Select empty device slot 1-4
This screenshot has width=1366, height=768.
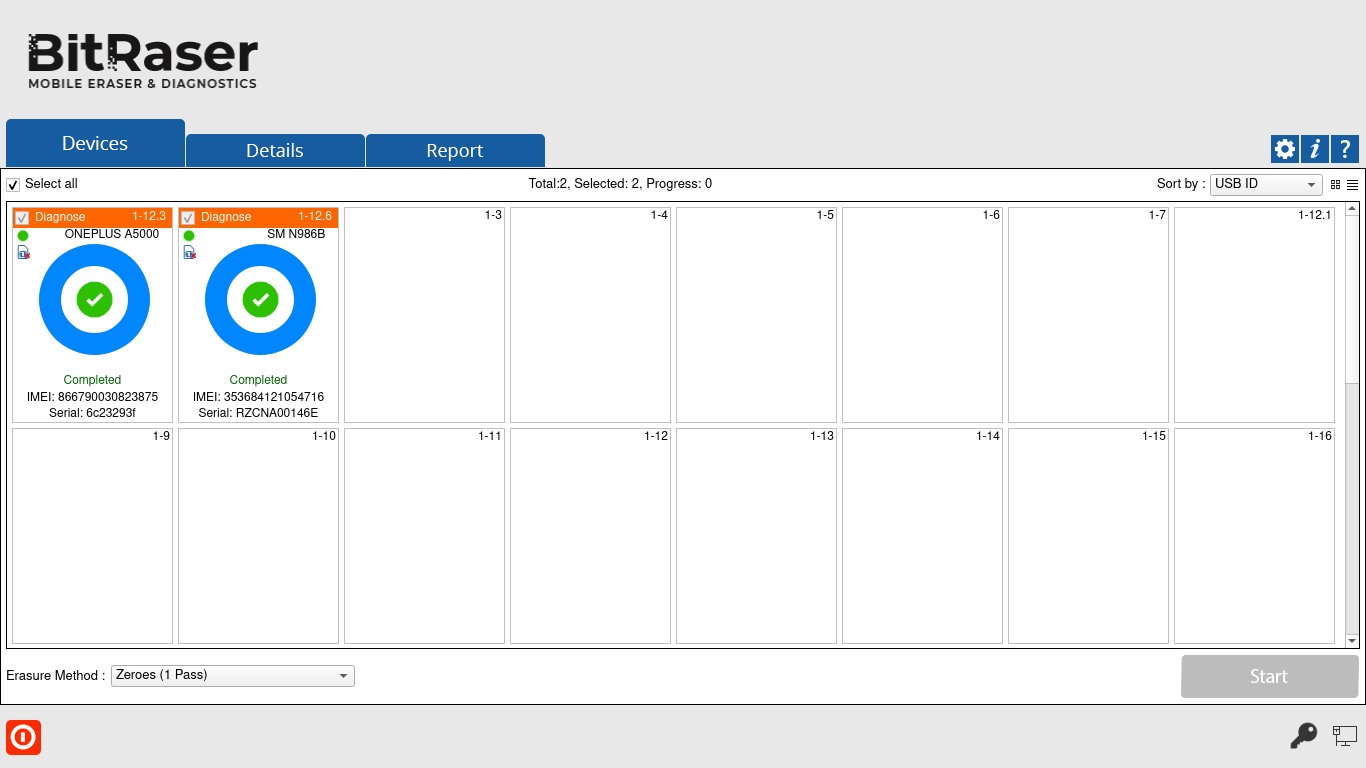591,315
